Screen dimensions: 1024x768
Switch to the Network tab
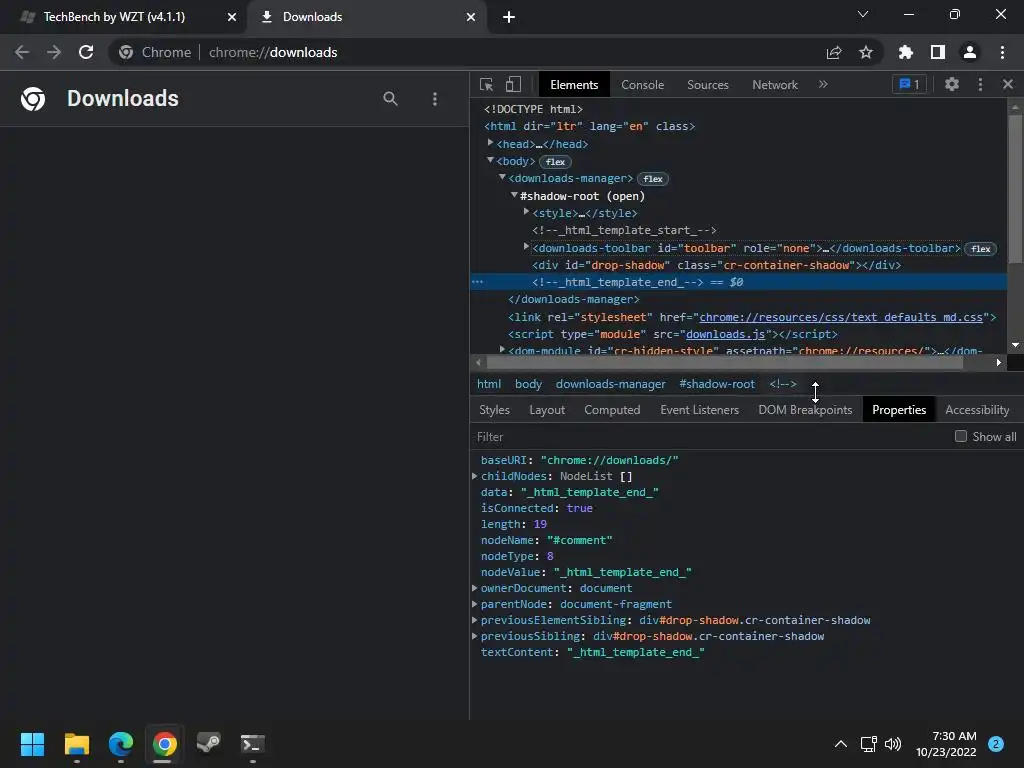pos(775,84)
